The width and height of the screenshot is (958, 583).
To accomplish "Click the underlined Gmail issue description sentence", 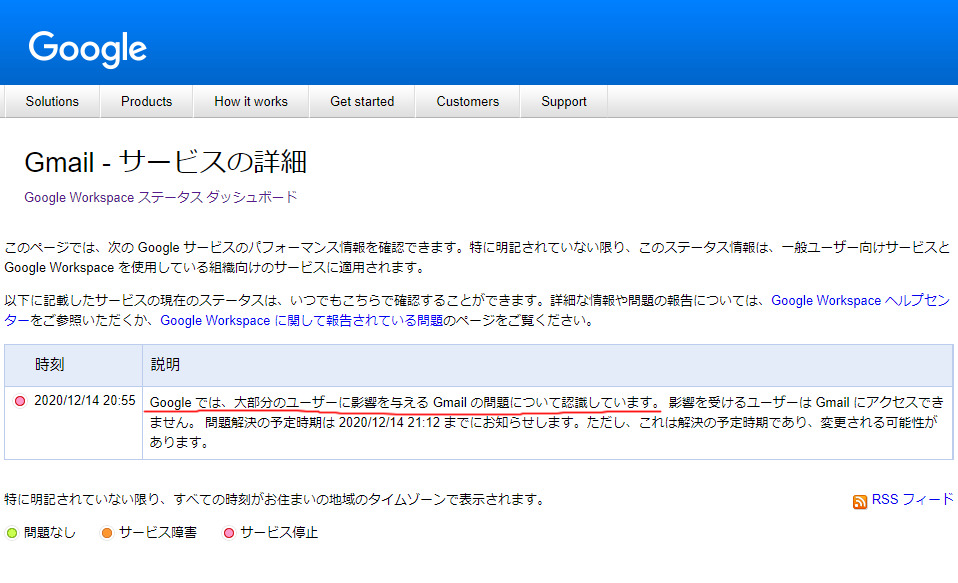I will (x=405, y=403).
